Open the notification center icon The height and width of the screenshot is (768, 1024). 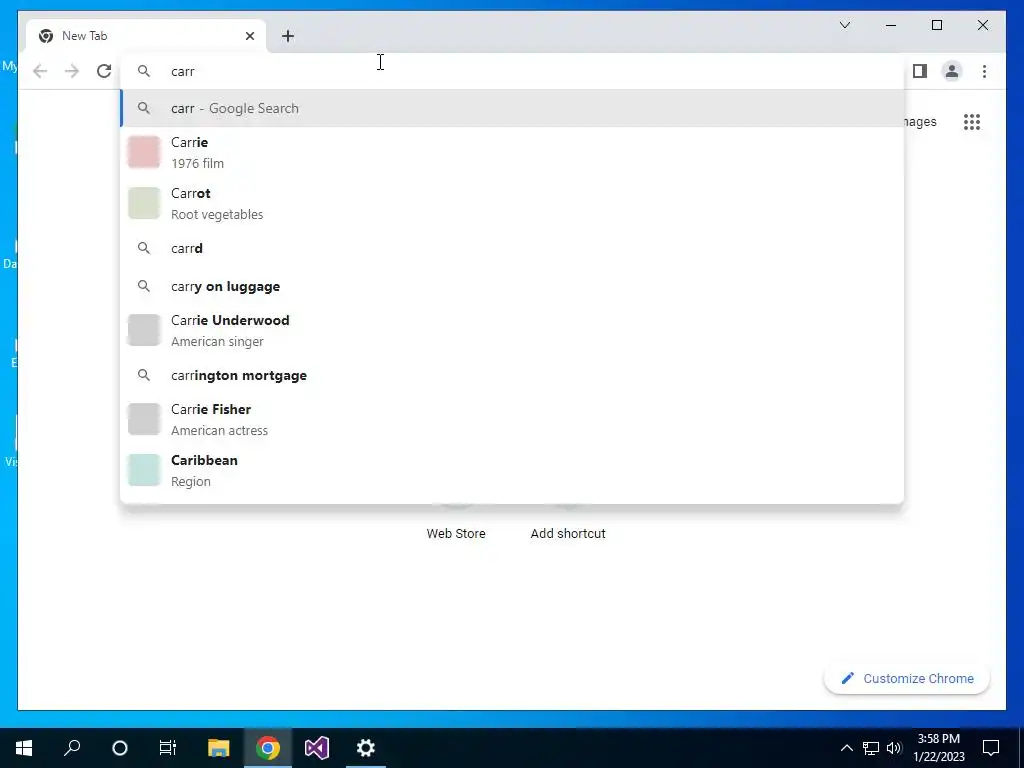pyautogui.click(x=991, y=748)
